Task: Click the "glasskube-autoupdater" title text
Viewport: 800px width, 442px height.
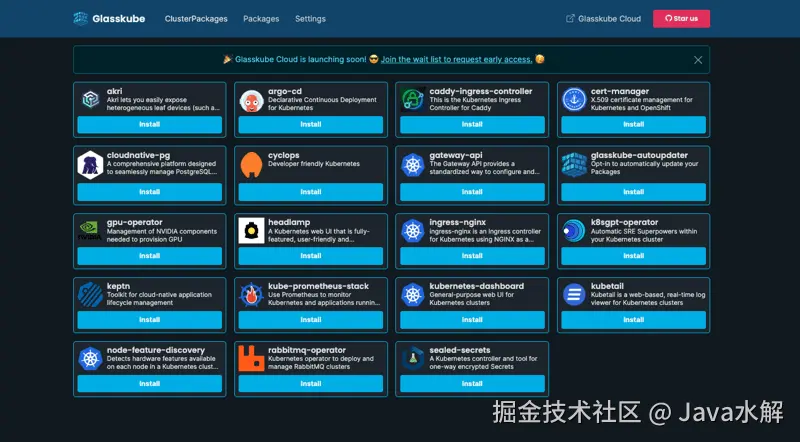Action: click(639, 155)
